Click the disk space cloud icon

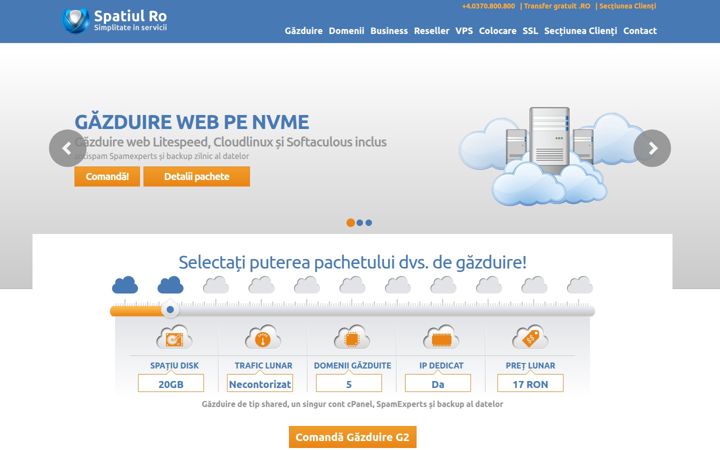coord(174,338)
